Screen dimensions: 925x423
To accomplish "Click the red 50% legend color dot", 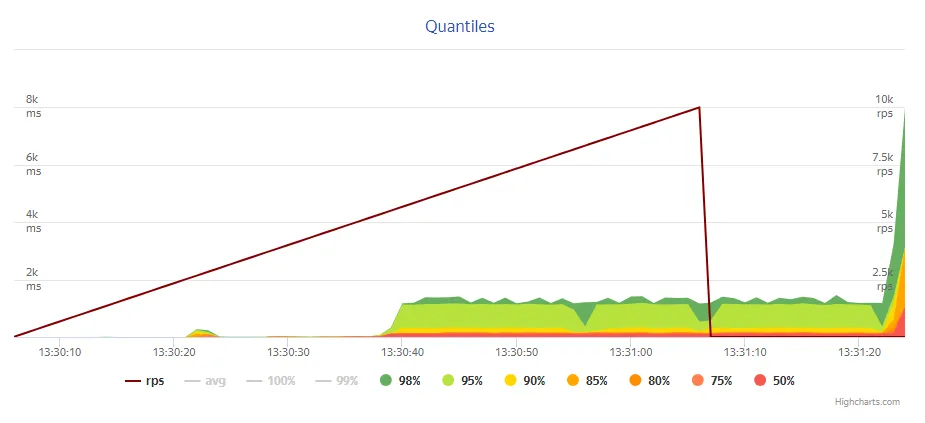I will [760, 380].
